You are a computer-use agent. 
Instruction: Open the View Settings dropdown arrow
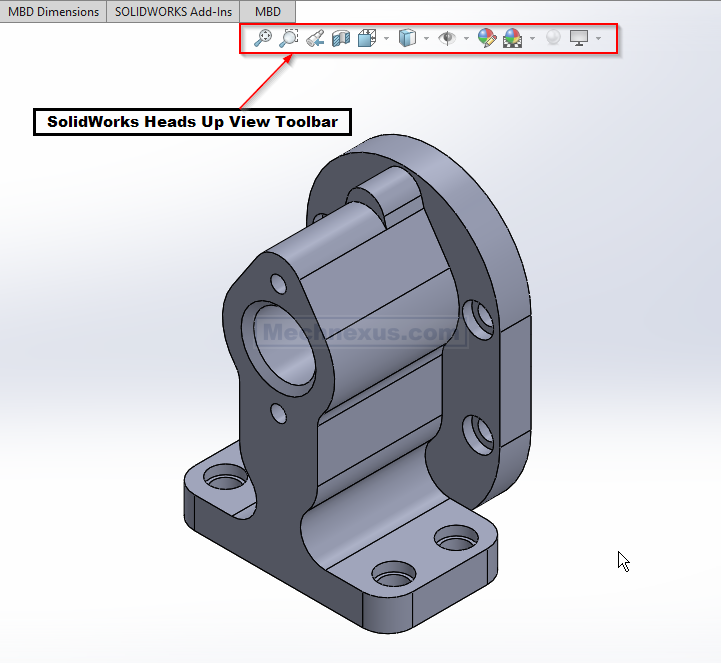tap(598, 38)
